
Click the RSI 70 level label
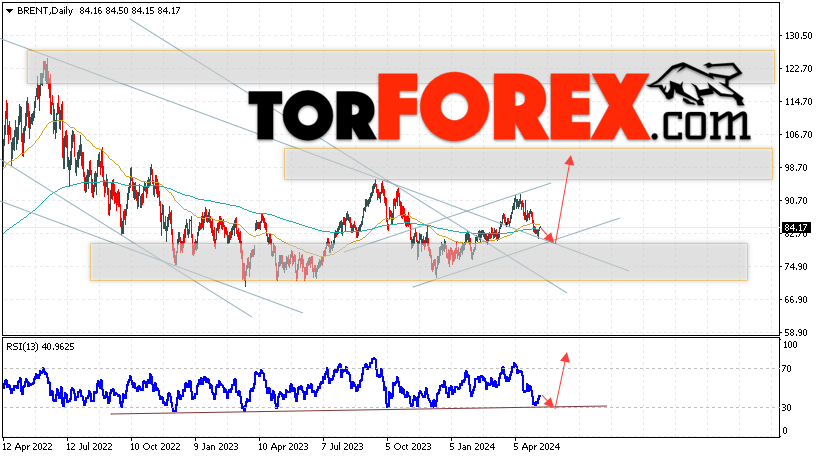coord(786,369)
